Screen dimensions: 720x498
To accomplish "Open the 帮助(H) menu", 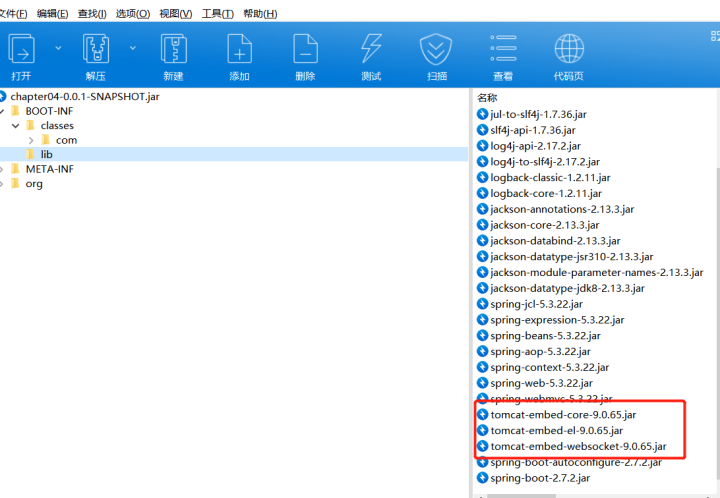I will pos(260,14).
